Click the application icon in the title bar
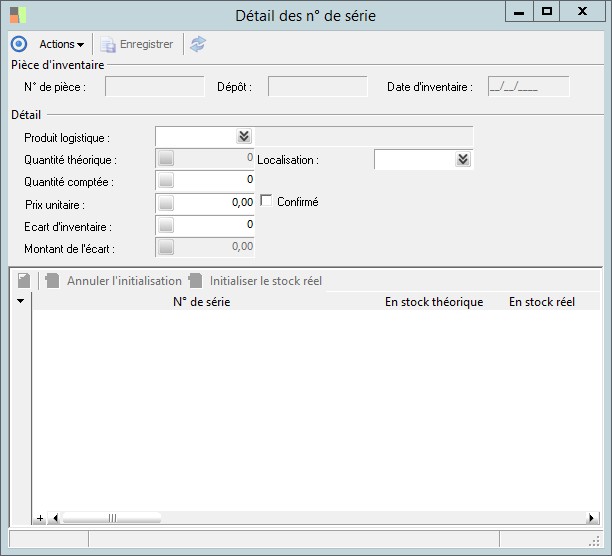Screen dimensions: 612x556 click(x=18, y=15)
